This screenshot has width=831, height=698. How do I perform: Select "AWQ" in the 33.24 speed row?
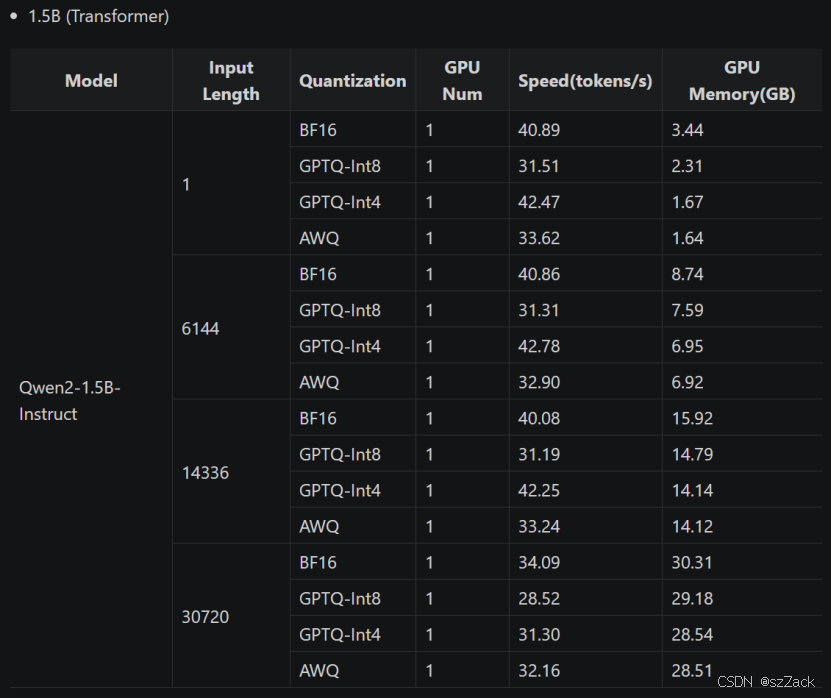point(319,526)
